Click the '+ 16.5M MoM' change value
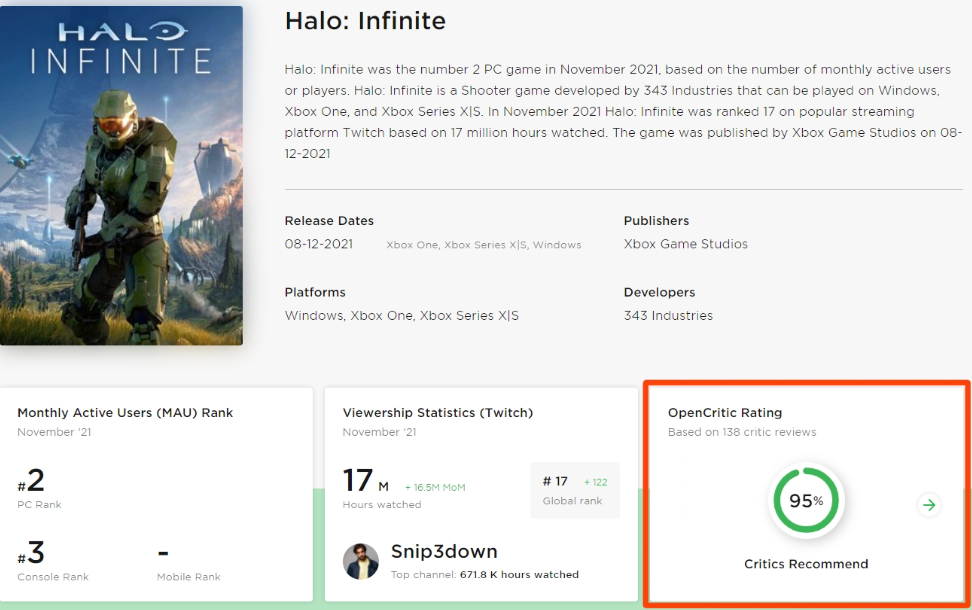 [435, 487]
